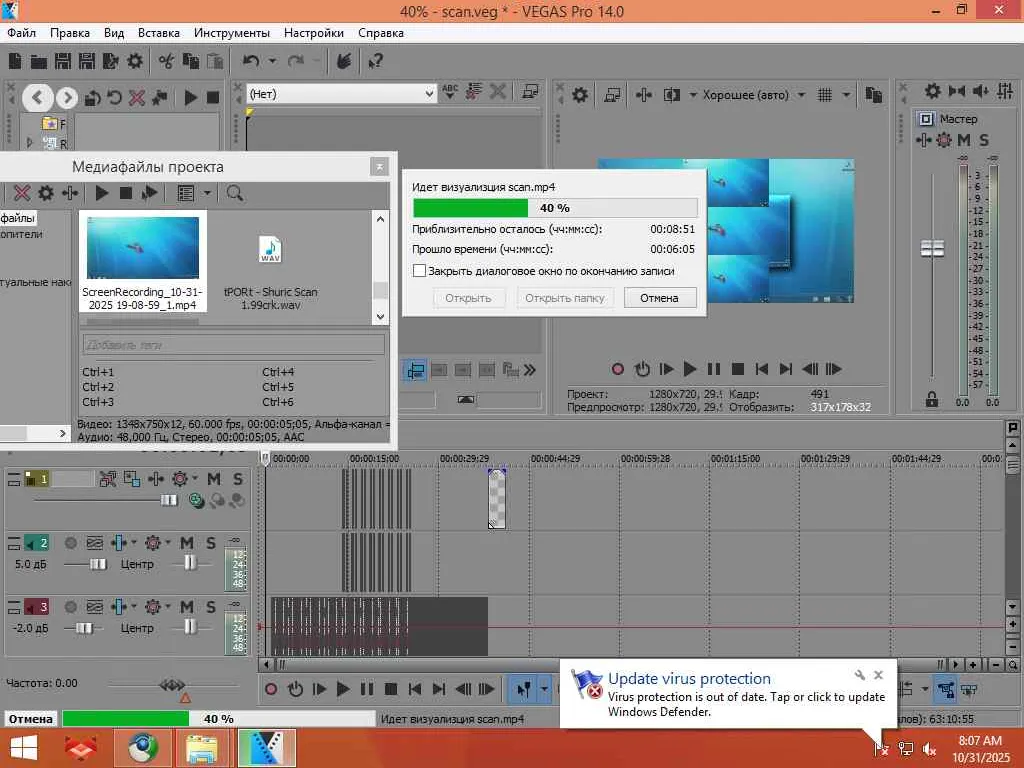This screenshot has width=1024, height=768.
Task: Expand the Explorer tree node arrow
Action: coord(29,142)
